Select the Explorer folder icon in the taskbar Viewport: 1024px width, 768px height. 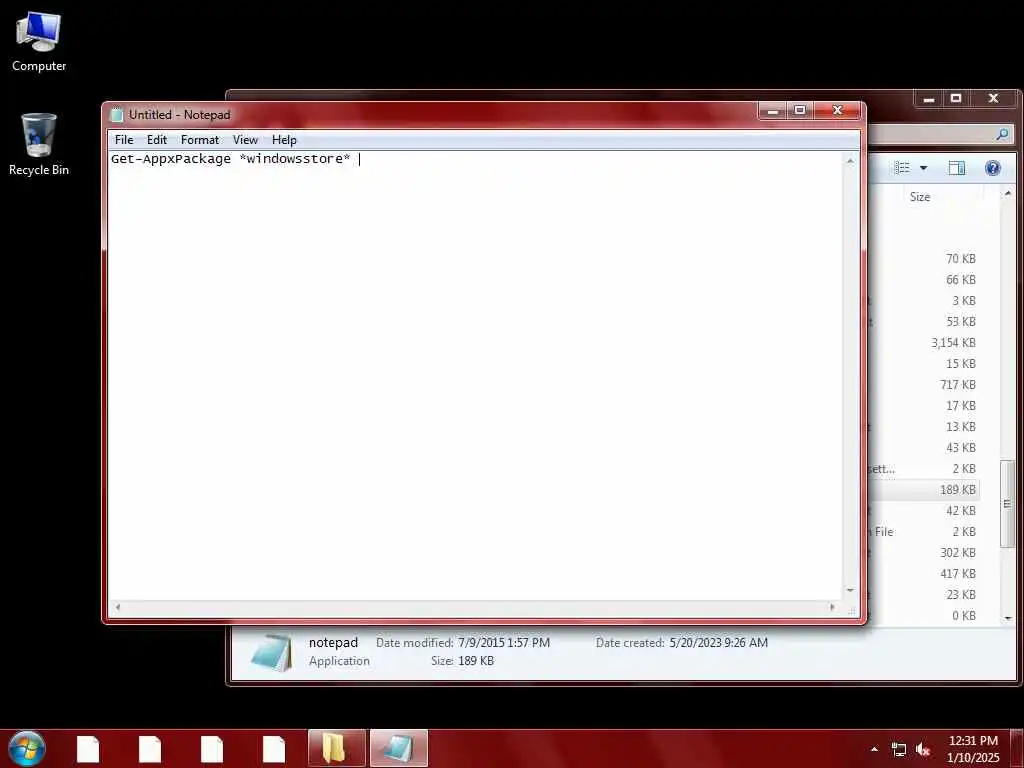click(336, 748)
